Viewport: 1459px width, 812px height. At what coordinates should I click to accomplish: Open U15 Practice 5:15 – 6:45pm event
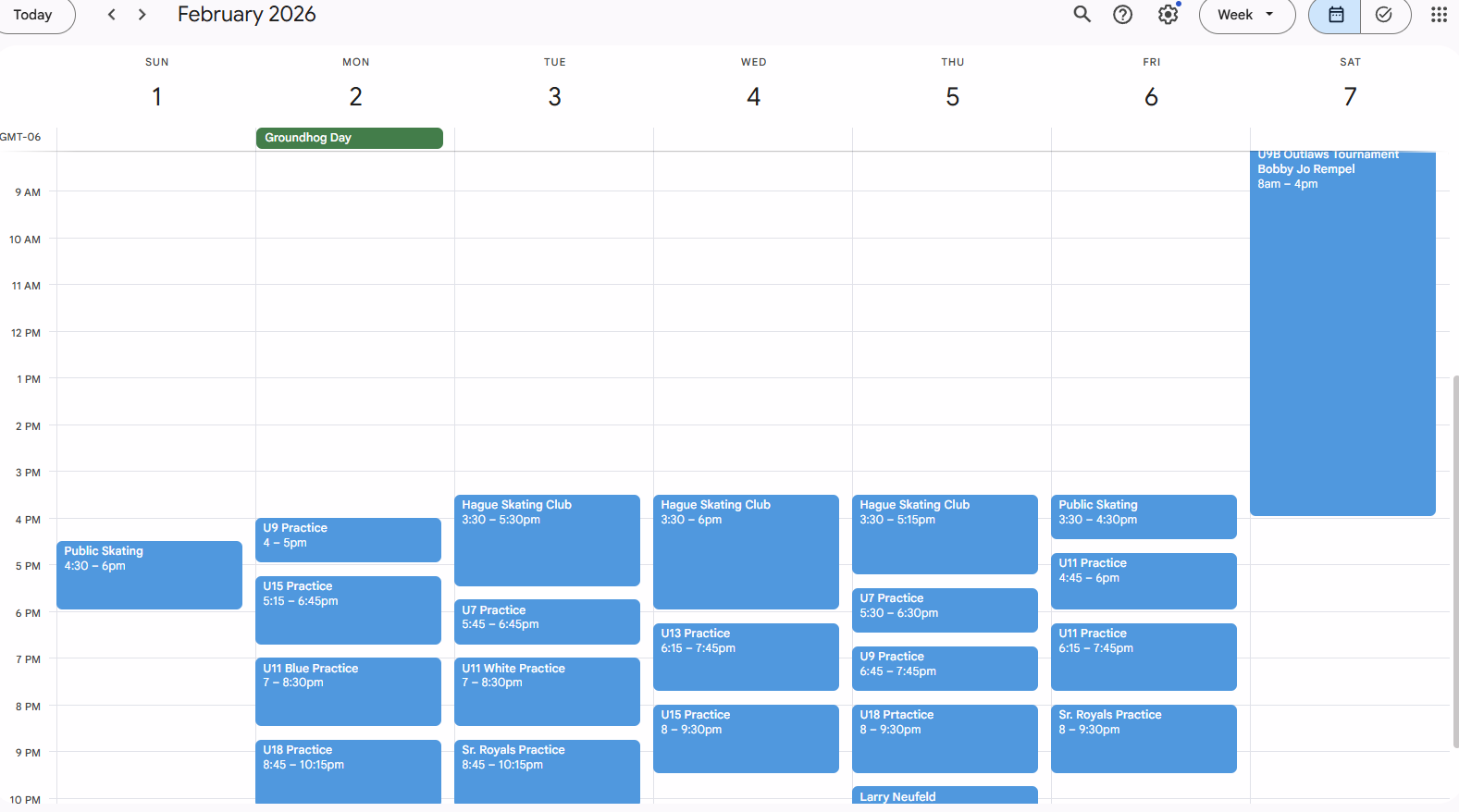pos(348,610)
